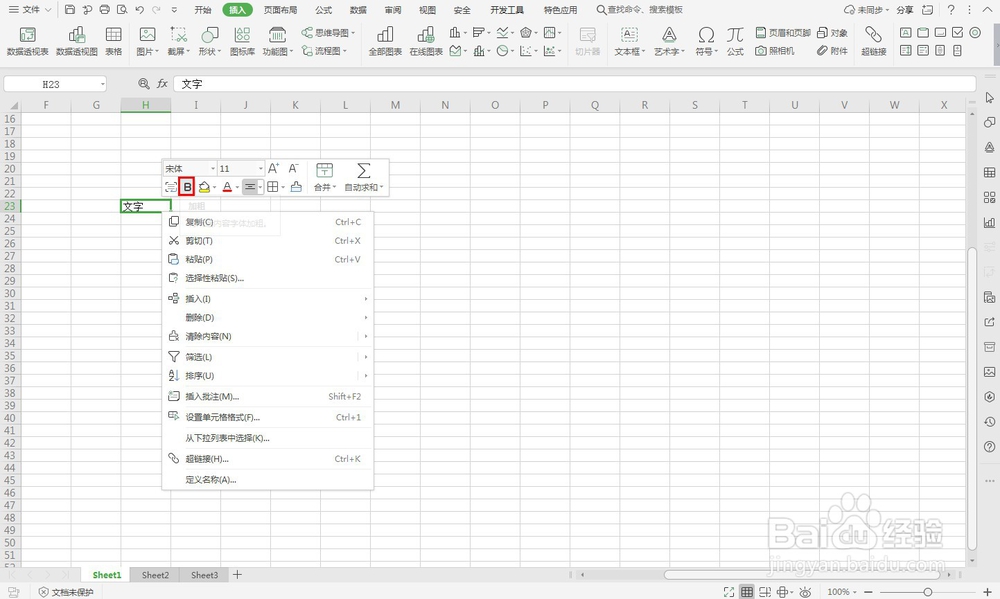Open 设置单元格格式(F)... from context menu
Image resolution: width=1000 pixels, height=599 pixels.
pos(268,417)
